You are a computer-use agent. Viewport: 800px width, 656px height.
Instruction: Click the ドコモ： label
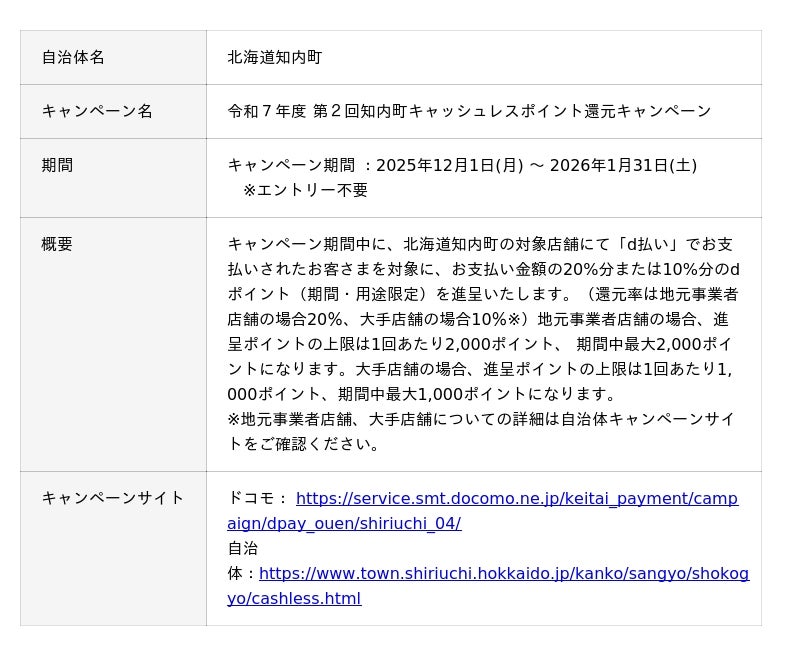point(259,498)
